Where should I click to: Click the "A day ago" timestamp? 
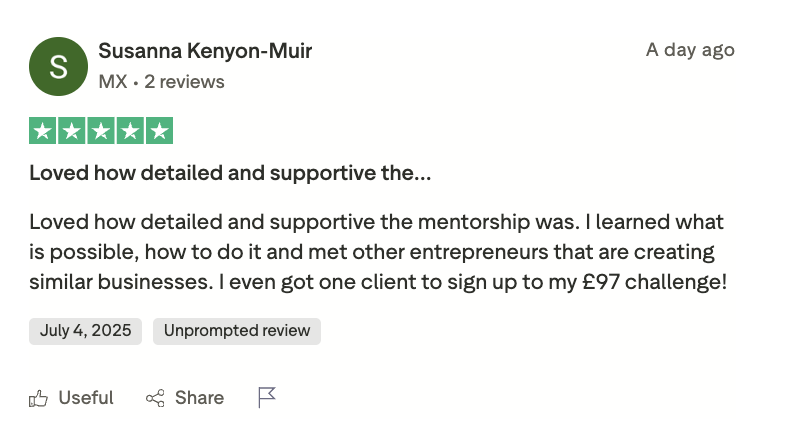tap(690, 50)
